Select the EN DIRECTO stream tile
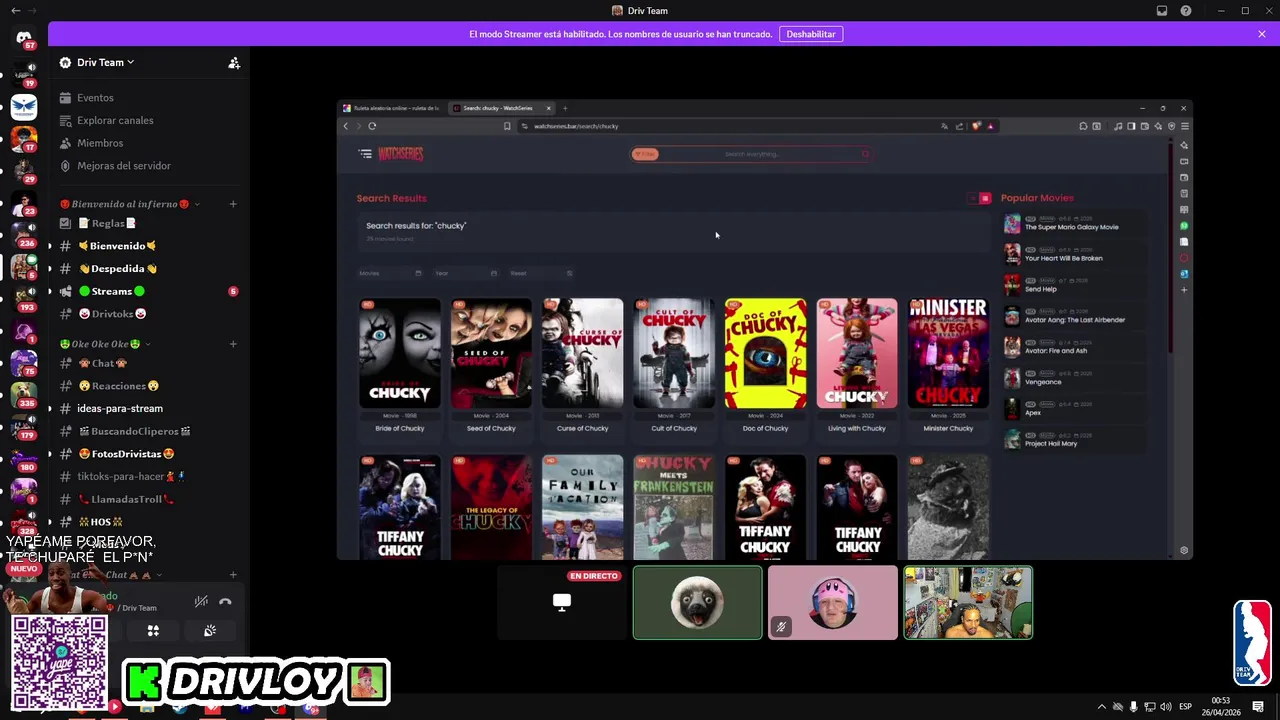This screenshot has width=1280, height=720. click(562, 602)
